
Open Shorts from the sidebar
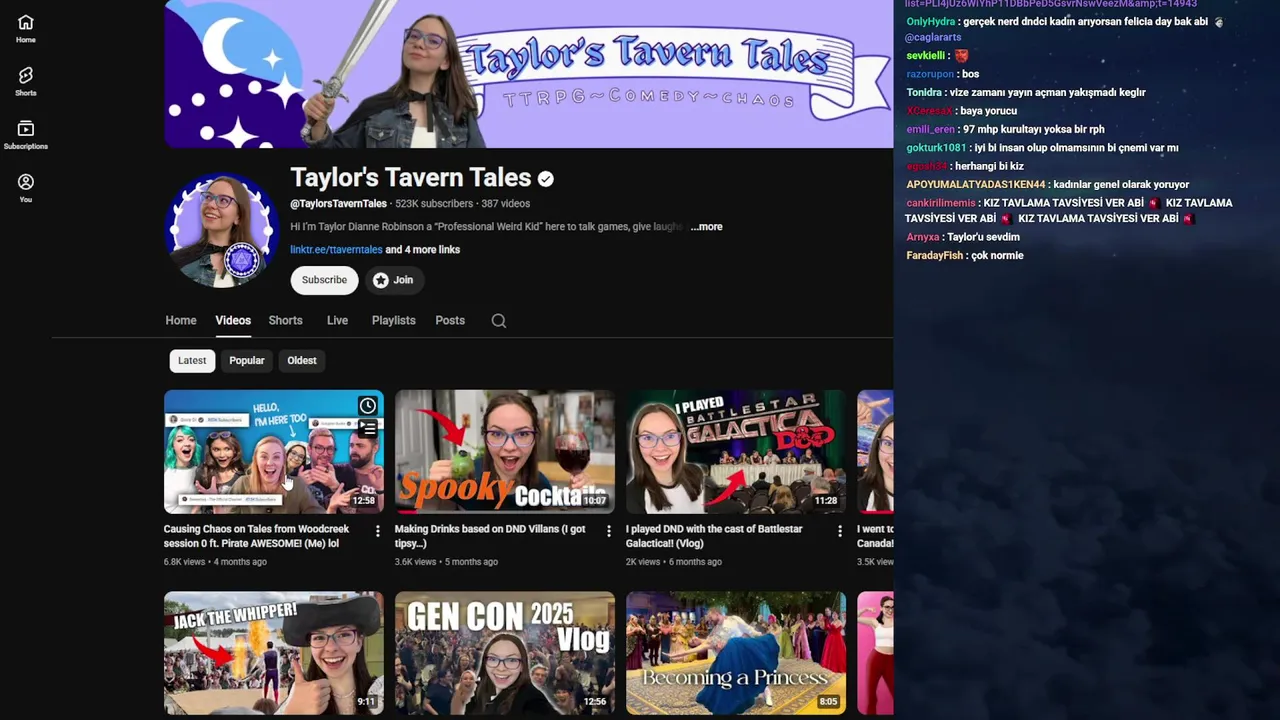coord(26,81)
